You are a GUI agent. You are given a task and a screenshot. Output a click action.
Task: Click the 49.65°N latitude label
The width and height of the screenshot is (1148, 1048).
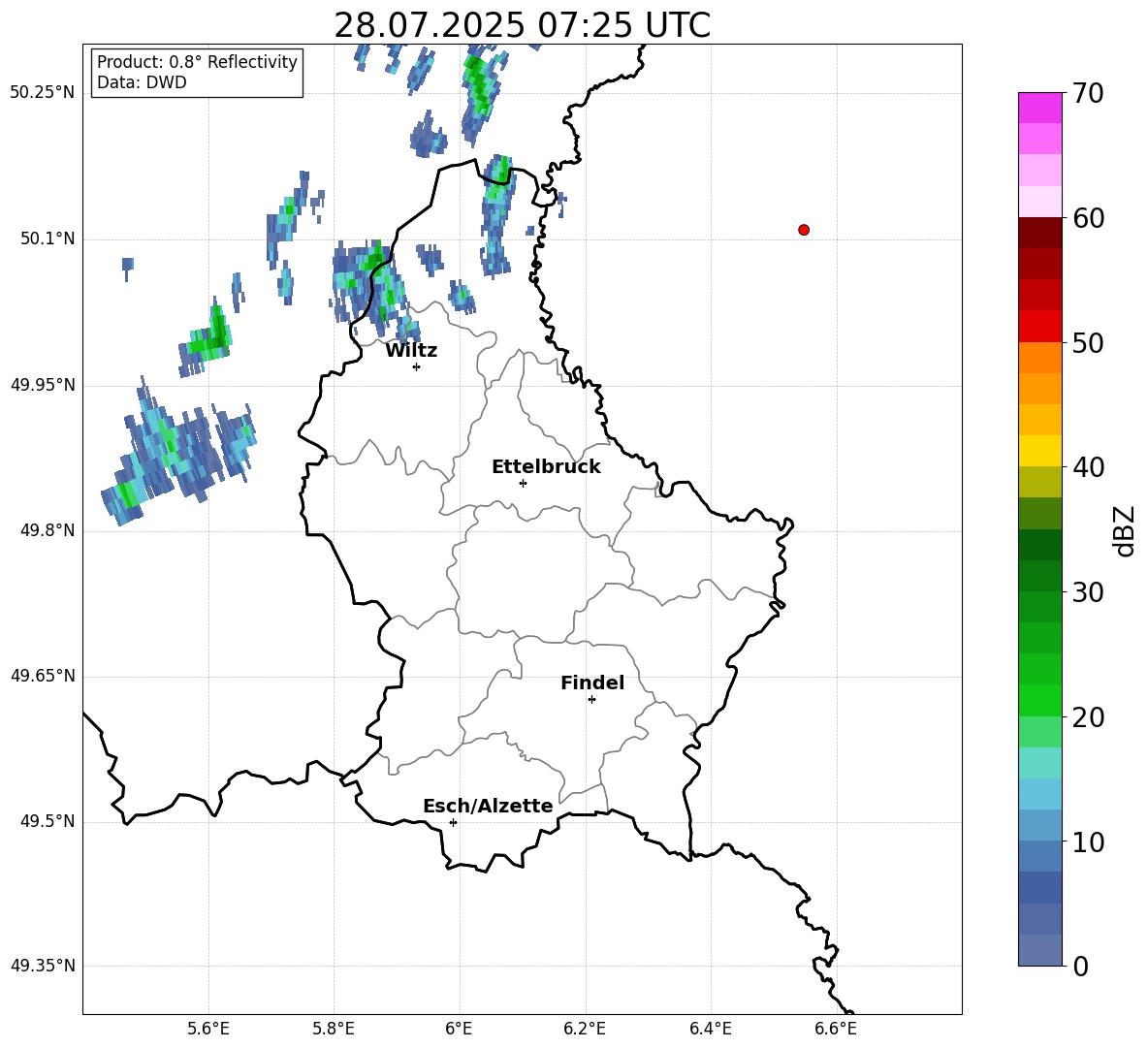click(x=43, y=676)
